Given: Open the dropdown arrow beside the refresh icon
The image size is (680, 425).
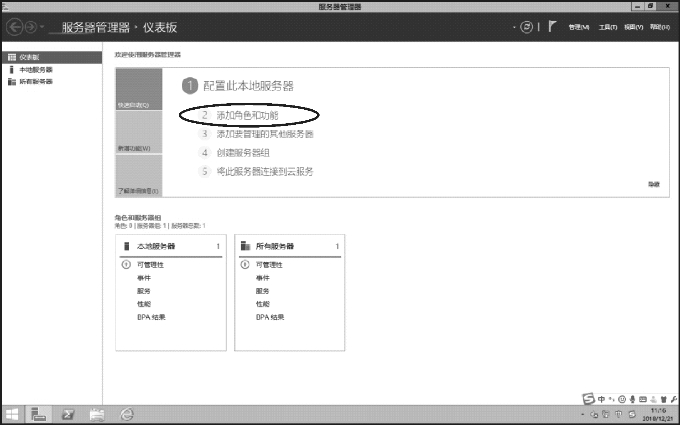Looking at the screenshot, I should tap(514, 27).
